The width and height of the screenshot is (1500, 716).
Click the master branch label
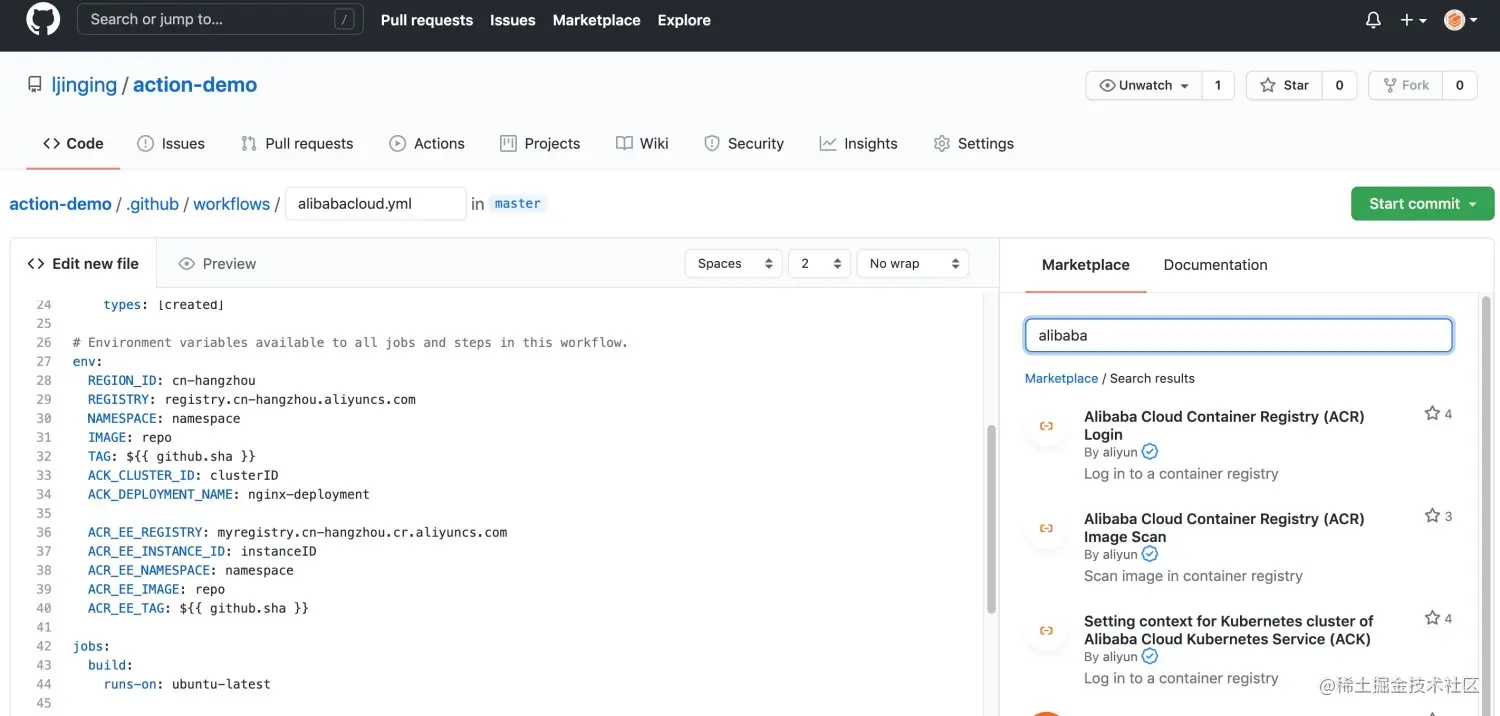[518, 204]
